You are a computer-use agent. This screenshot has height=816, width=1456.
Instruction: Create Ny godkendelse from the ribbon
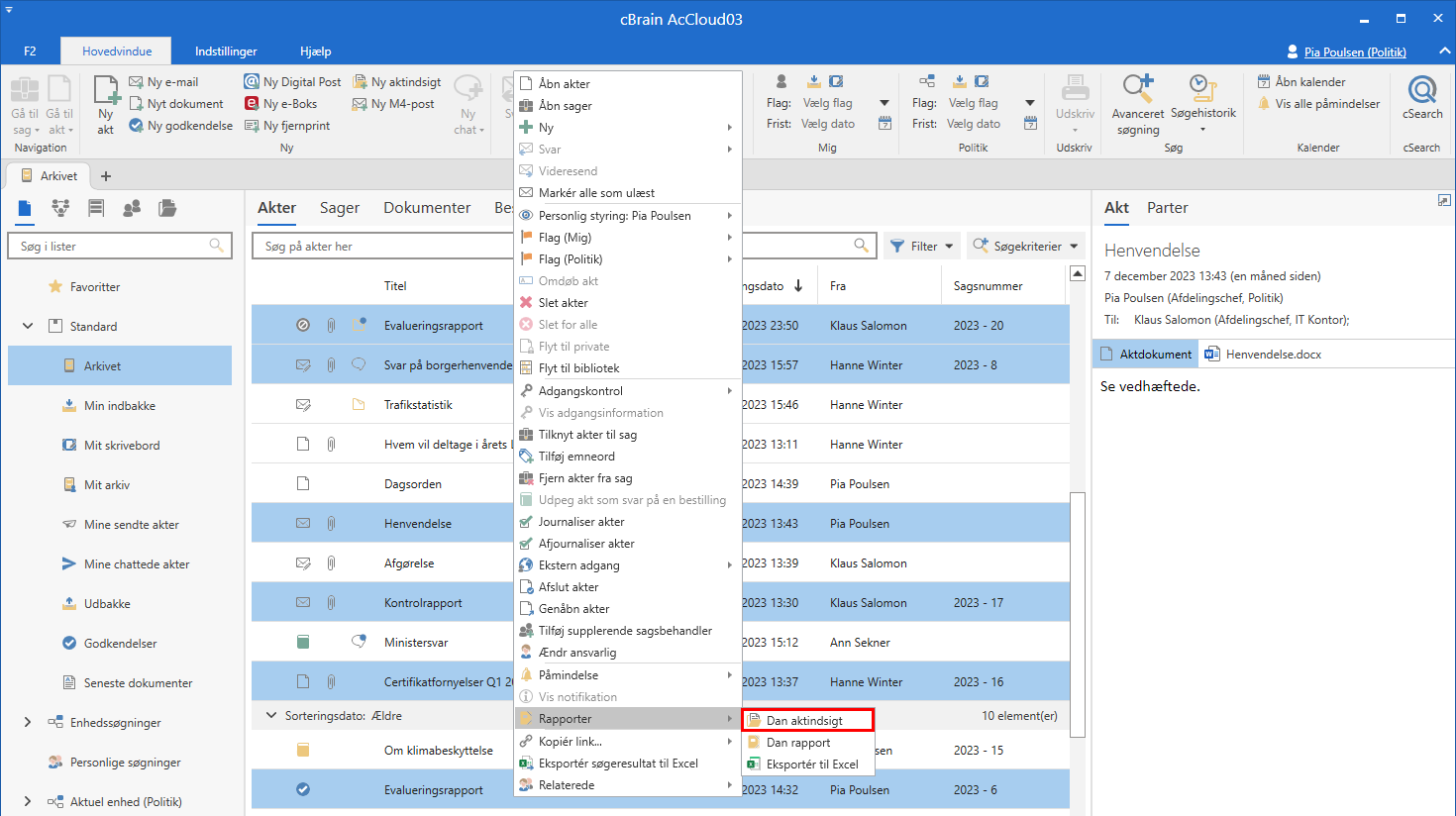181,126
